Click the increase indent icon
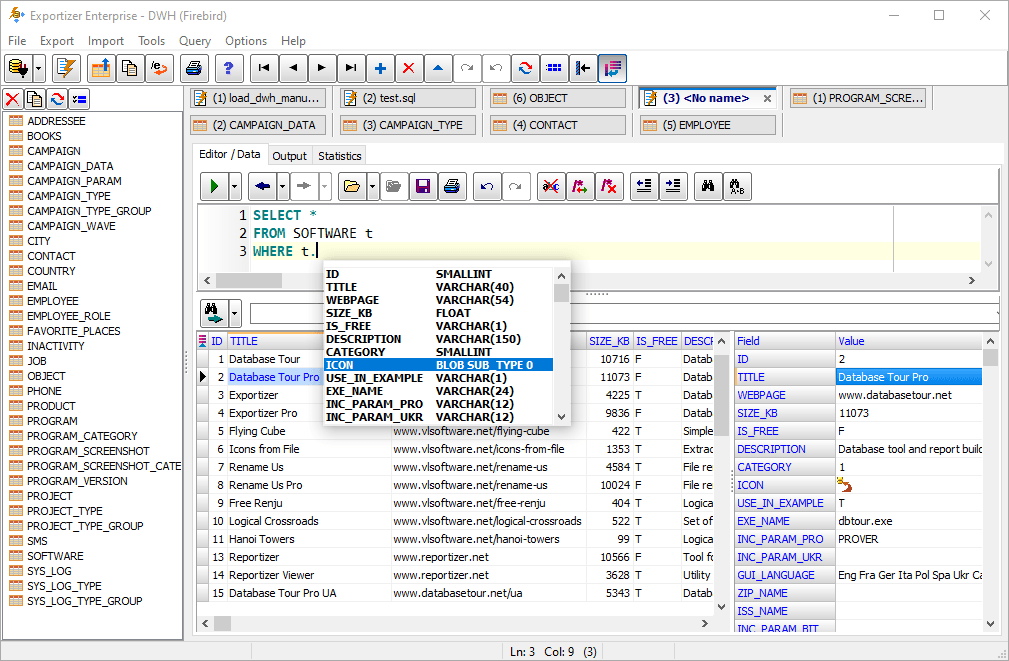Viewport: 1009px width, 661px height. coord(673,187)
